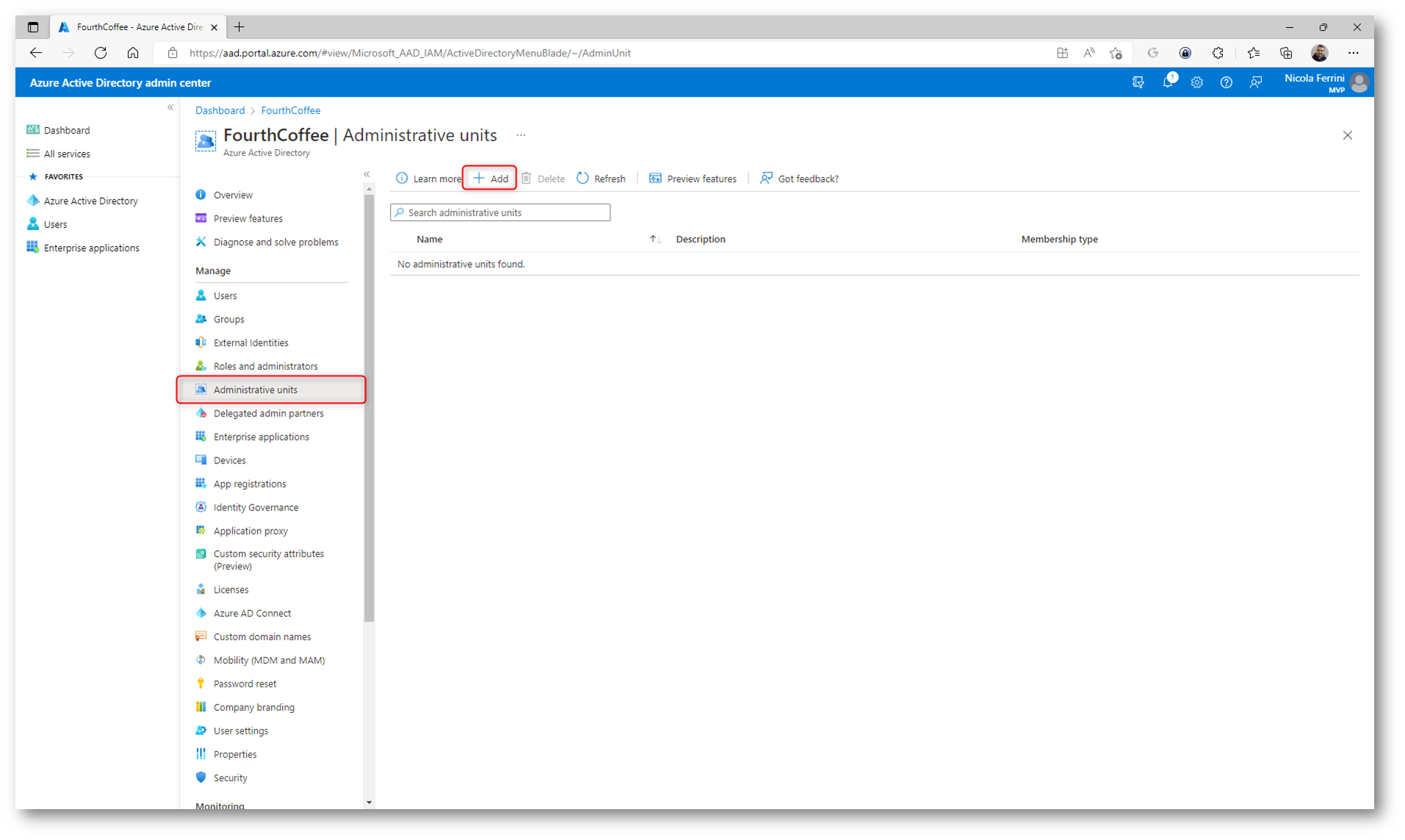This screenshot has width=1405, height=840.
Task: Open the feedback icon in header
Action: (1256, 82)
